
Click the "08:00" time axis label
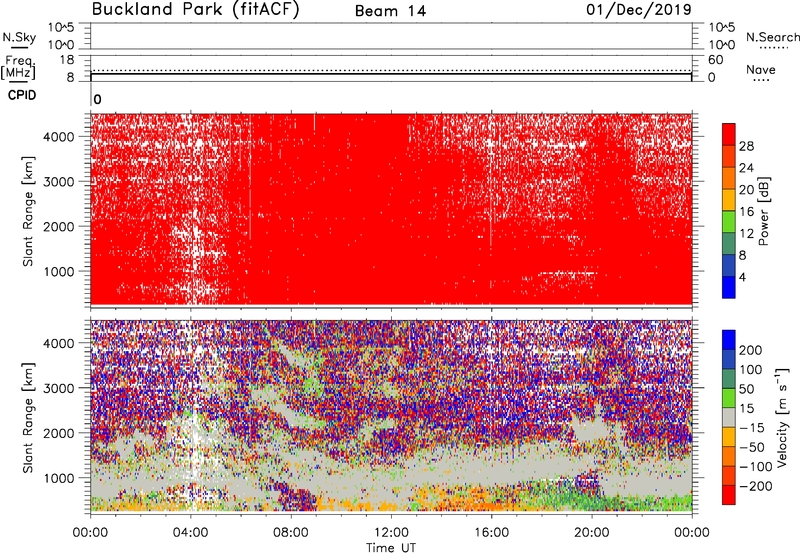pos(290,533)
